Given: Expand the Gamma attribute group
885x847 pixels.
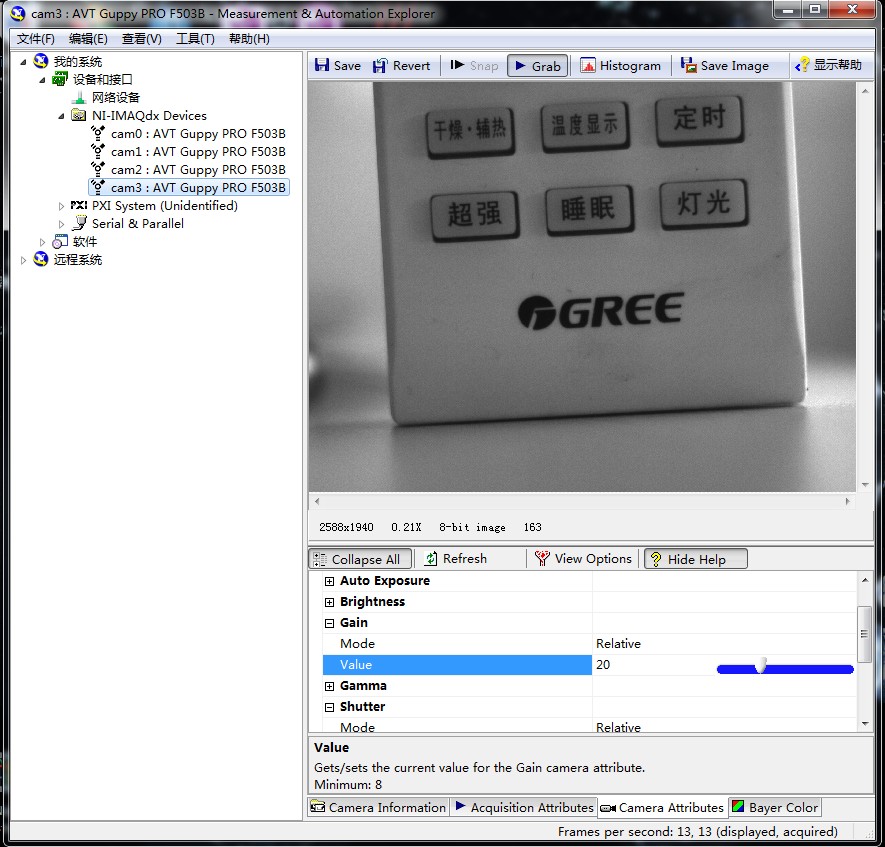Looking at the screenshot, I should 330,686.
